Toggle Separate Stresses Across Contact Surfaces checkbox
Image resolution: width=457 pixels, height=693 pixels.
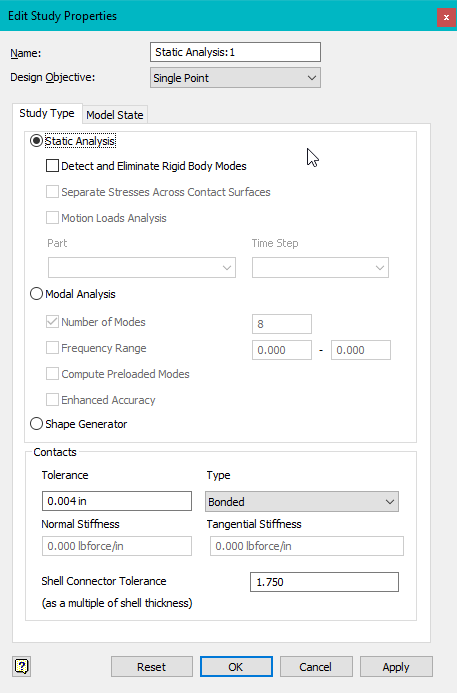(x=52, y=192)
